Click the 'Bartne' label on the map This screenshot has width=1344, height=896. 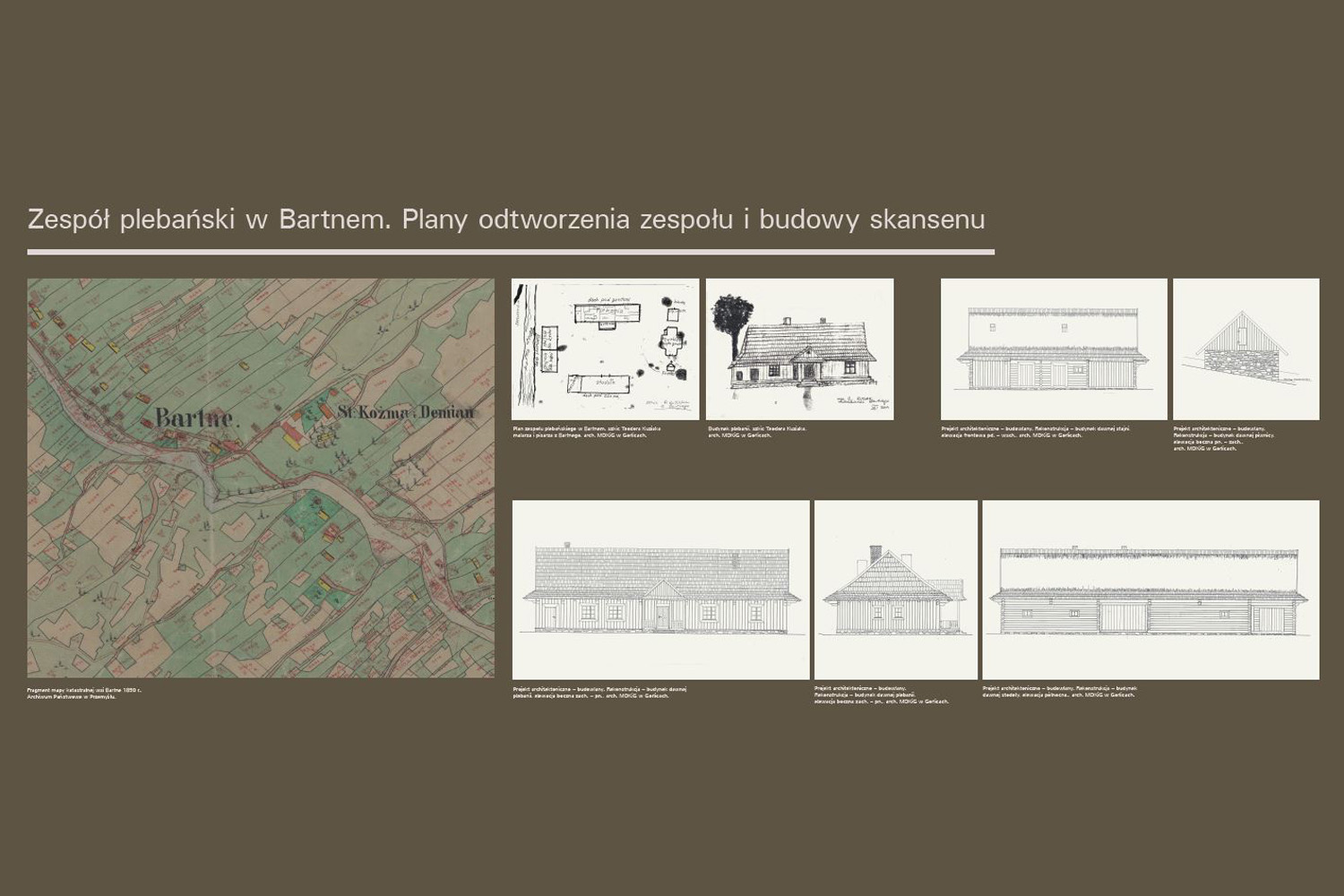tap(194, 418)
